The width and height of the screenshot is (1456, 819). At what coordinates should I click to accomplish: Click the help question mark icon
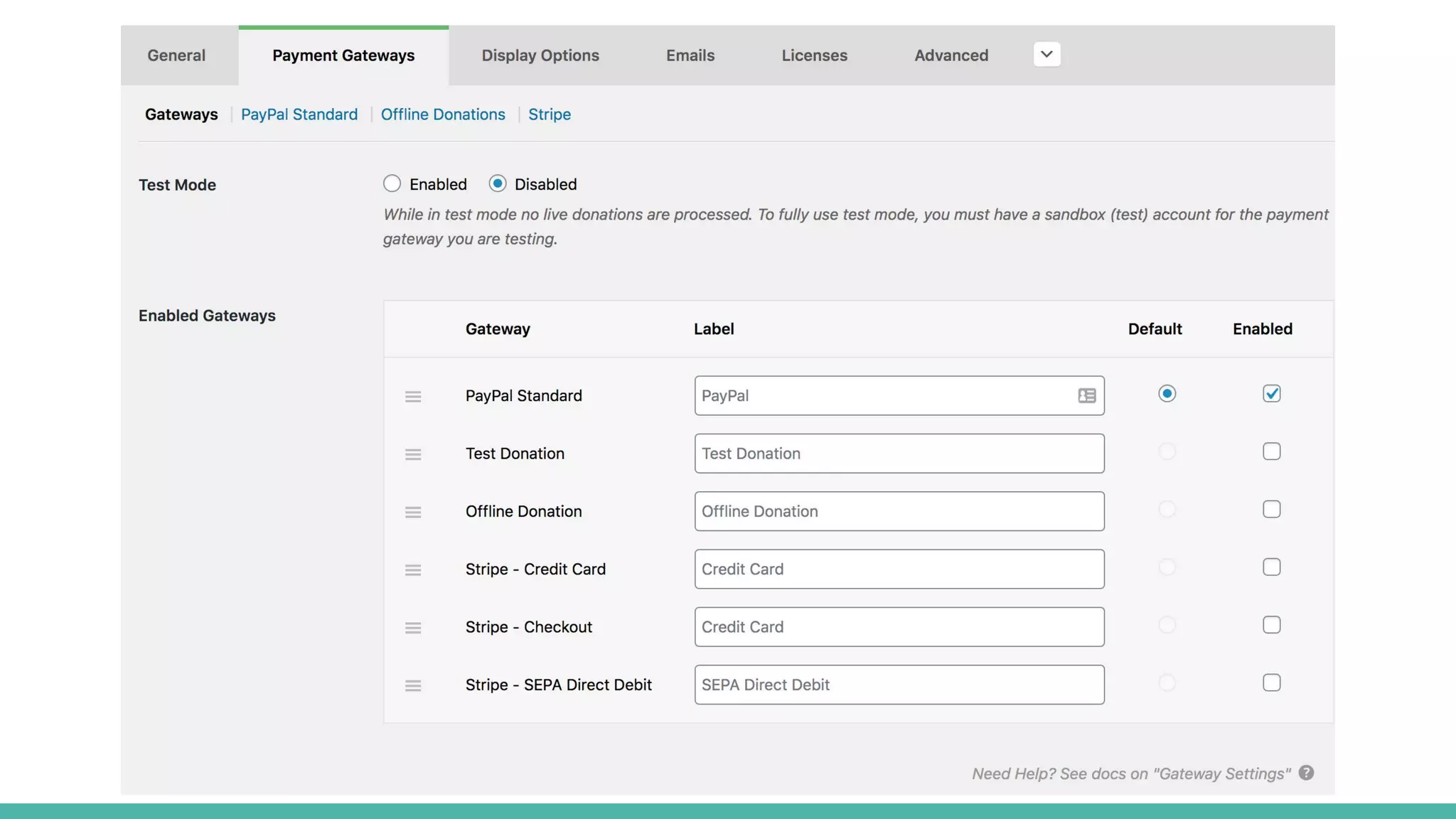(1306, 773)
